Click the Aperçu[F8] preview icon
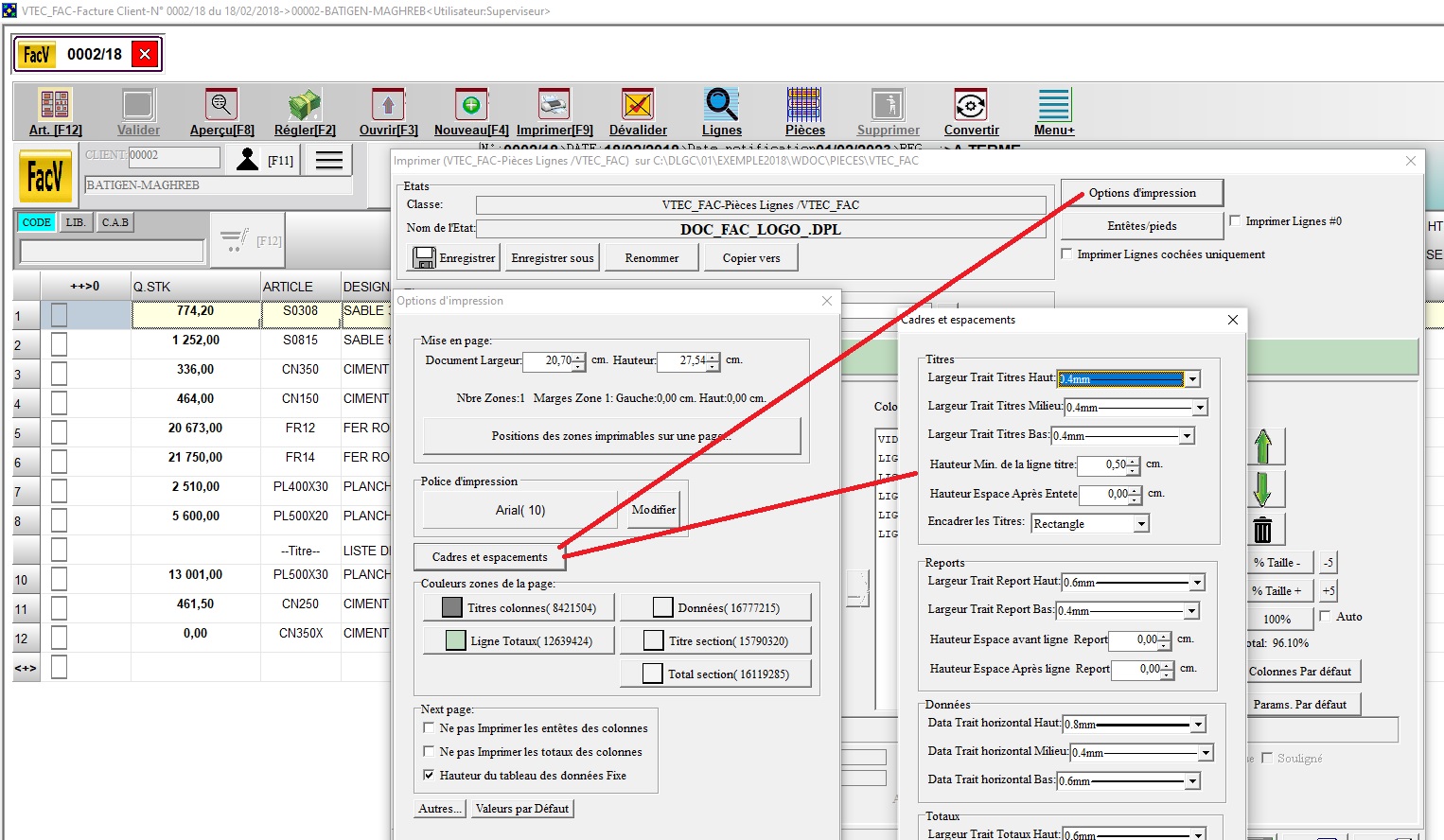 [x=221, y=104]
